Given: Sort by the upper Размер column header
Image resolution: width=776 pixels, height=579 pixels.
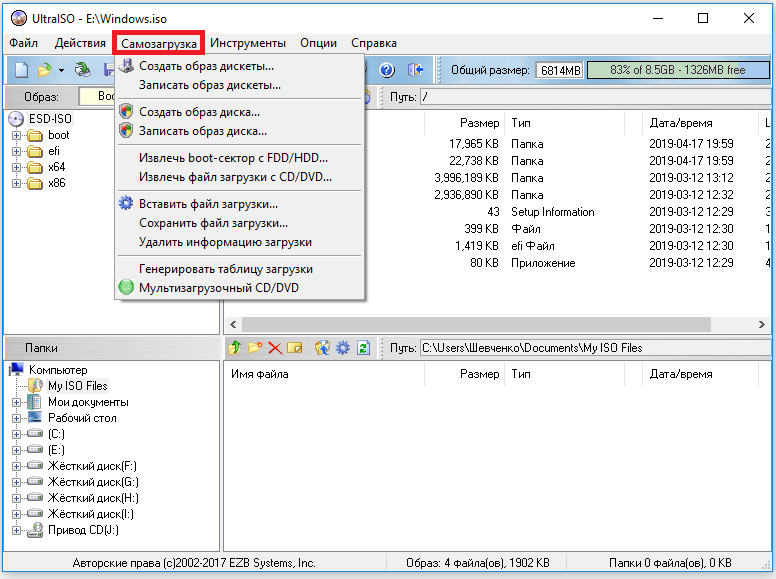Looking at the screenshot, I should pos(464,123).
